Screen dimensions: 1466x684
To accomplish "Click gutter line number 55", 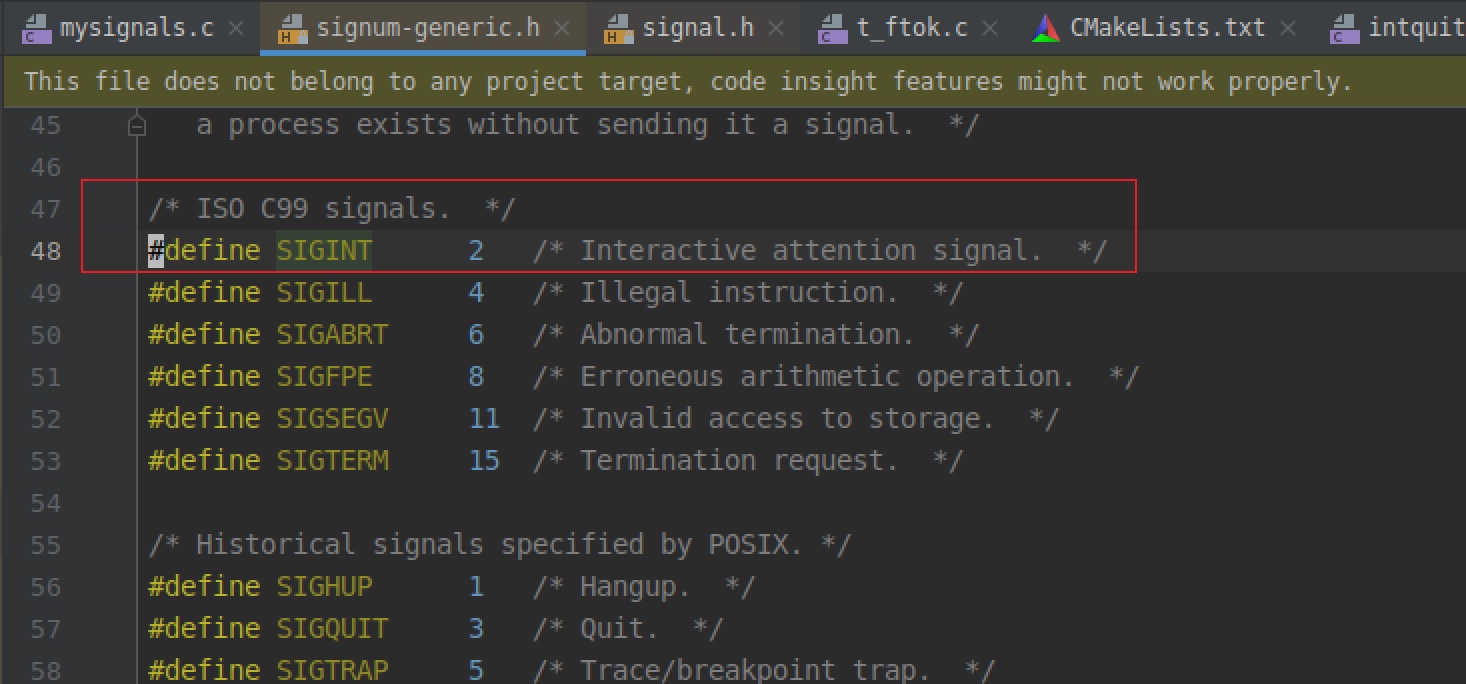I will click(46, 546).
